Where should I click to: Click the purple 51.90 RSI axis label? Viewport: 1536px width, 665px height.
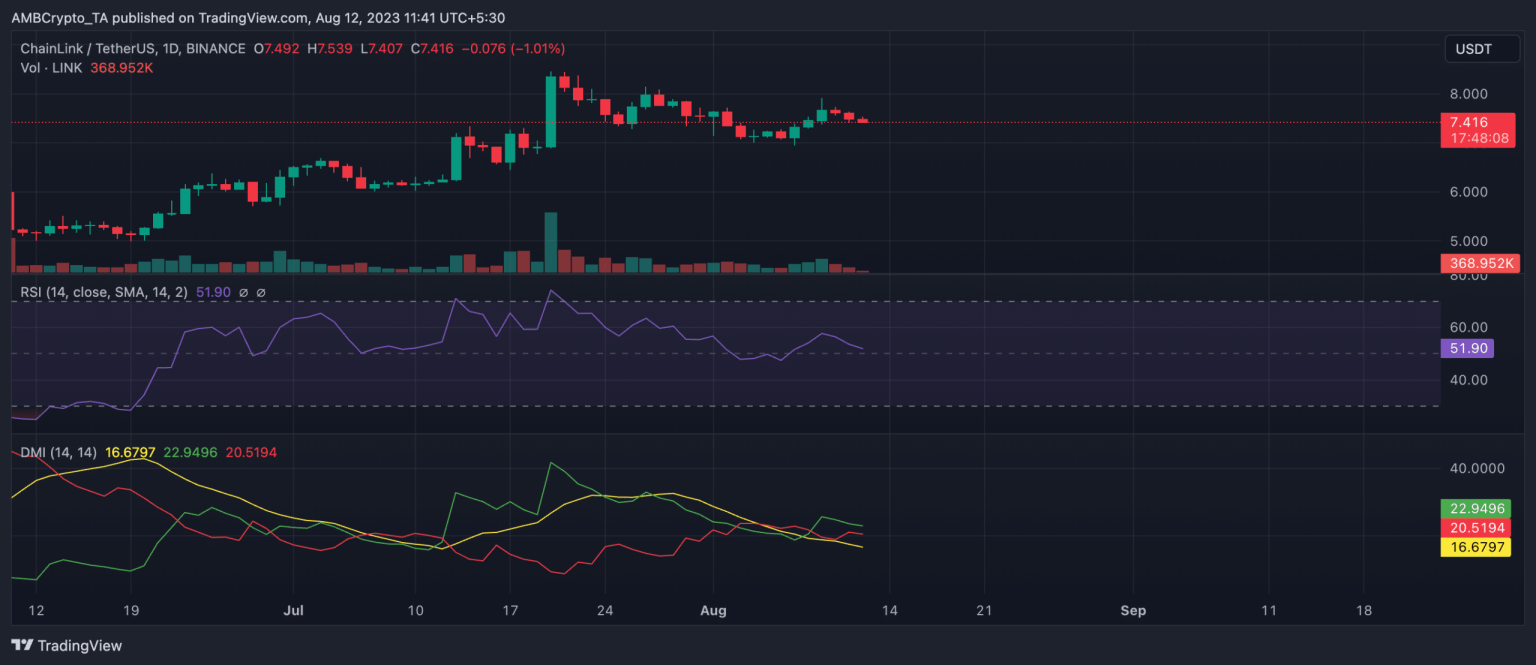pyautogui.click(x=1467, y=348)
